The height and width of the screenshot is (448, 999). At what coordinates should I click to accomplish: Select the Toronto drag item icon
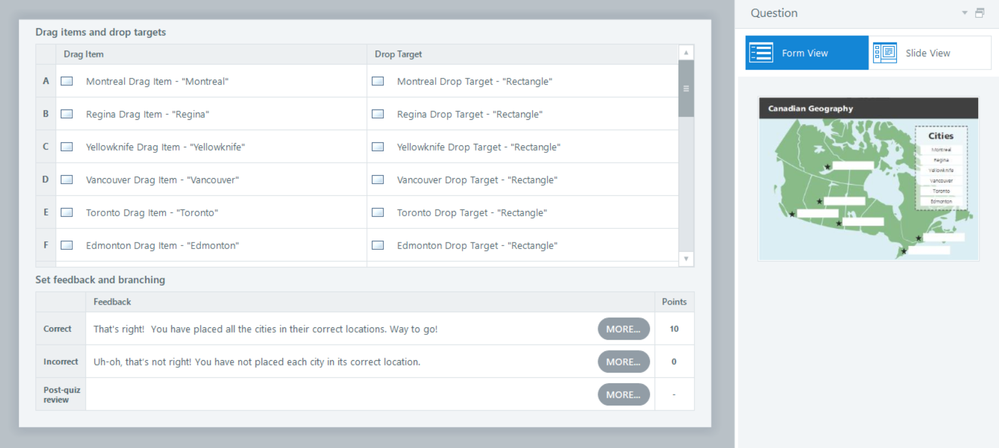click(67, 212)
